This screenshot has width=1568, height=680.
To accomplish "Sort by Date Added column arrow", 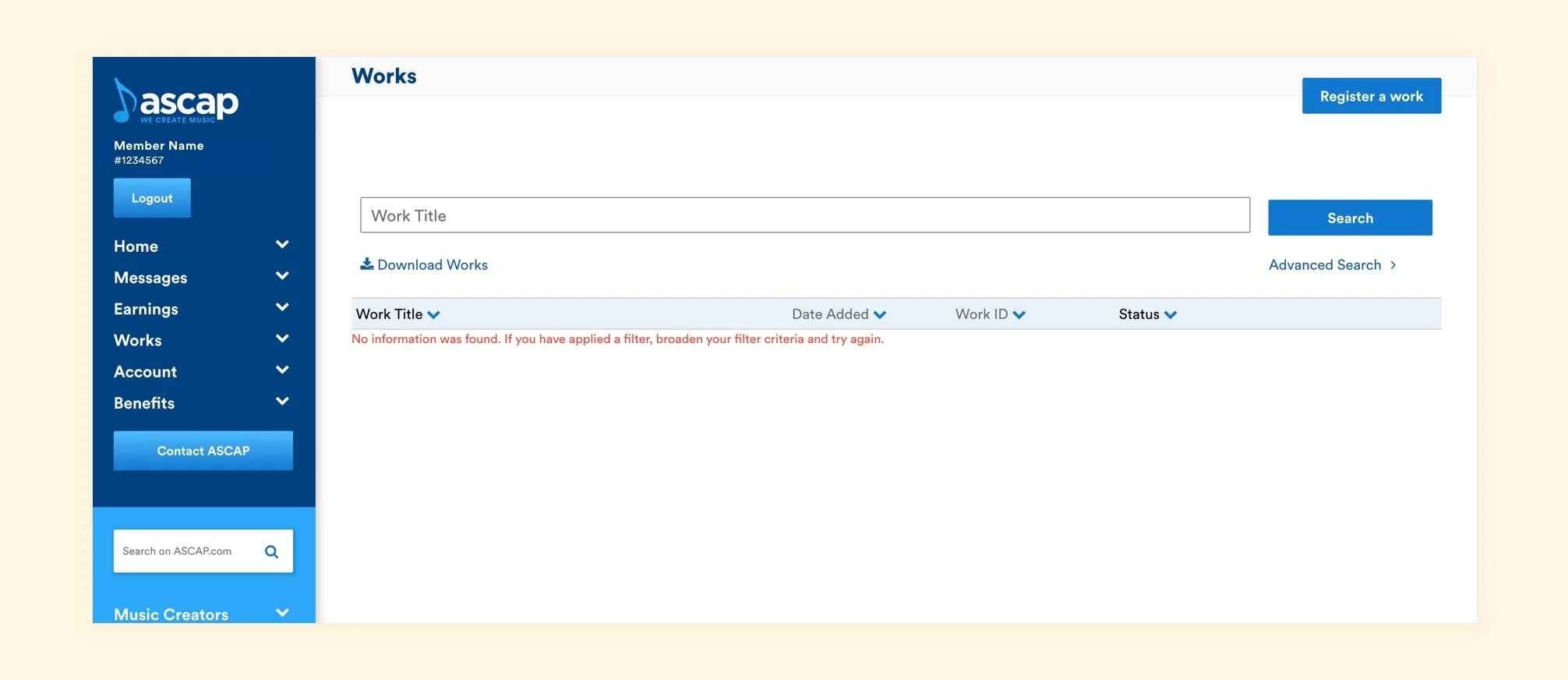I will click(880, 315).
